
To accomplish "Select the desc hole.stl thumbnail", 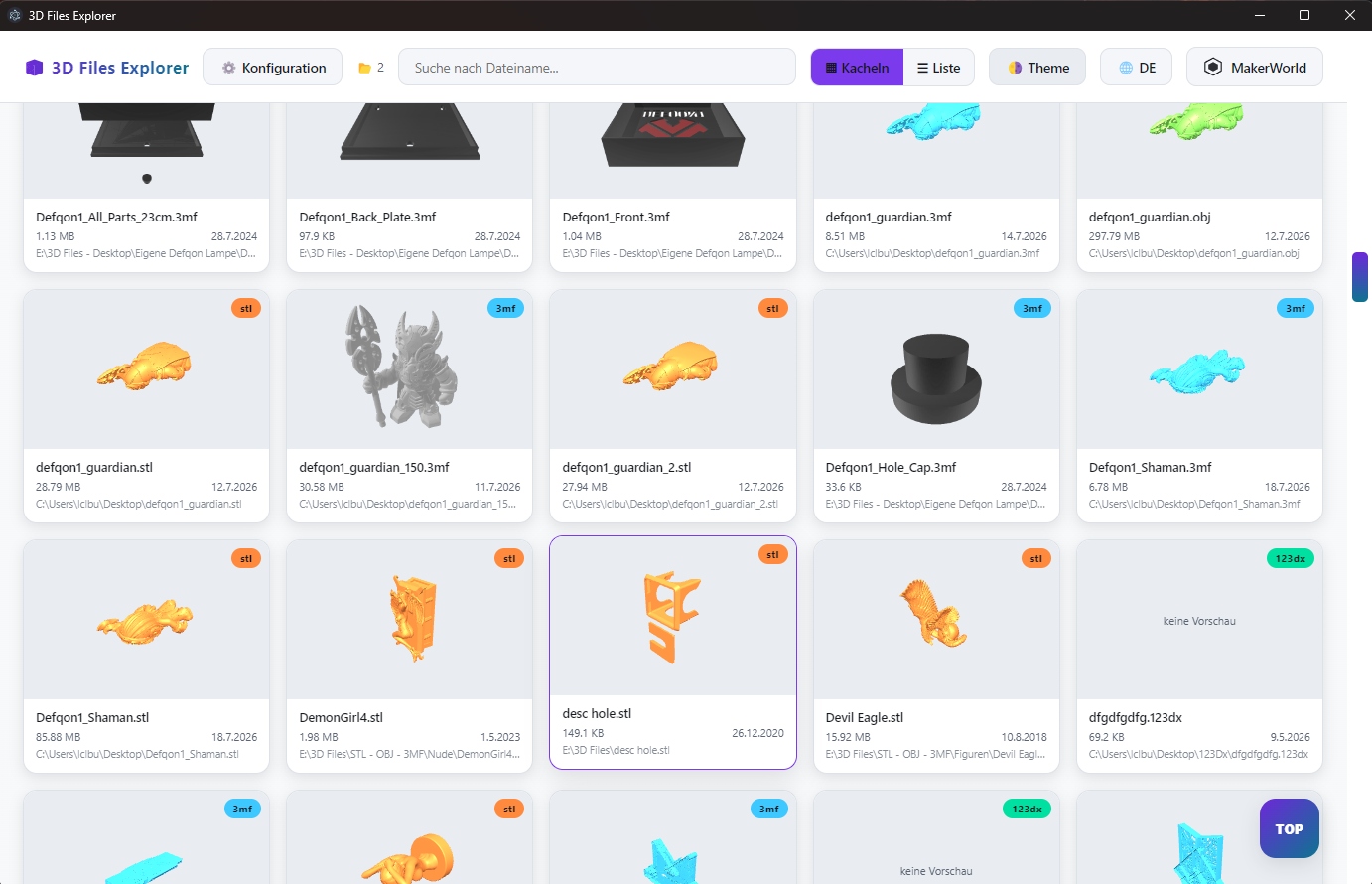I will click(x=673, y=616).
